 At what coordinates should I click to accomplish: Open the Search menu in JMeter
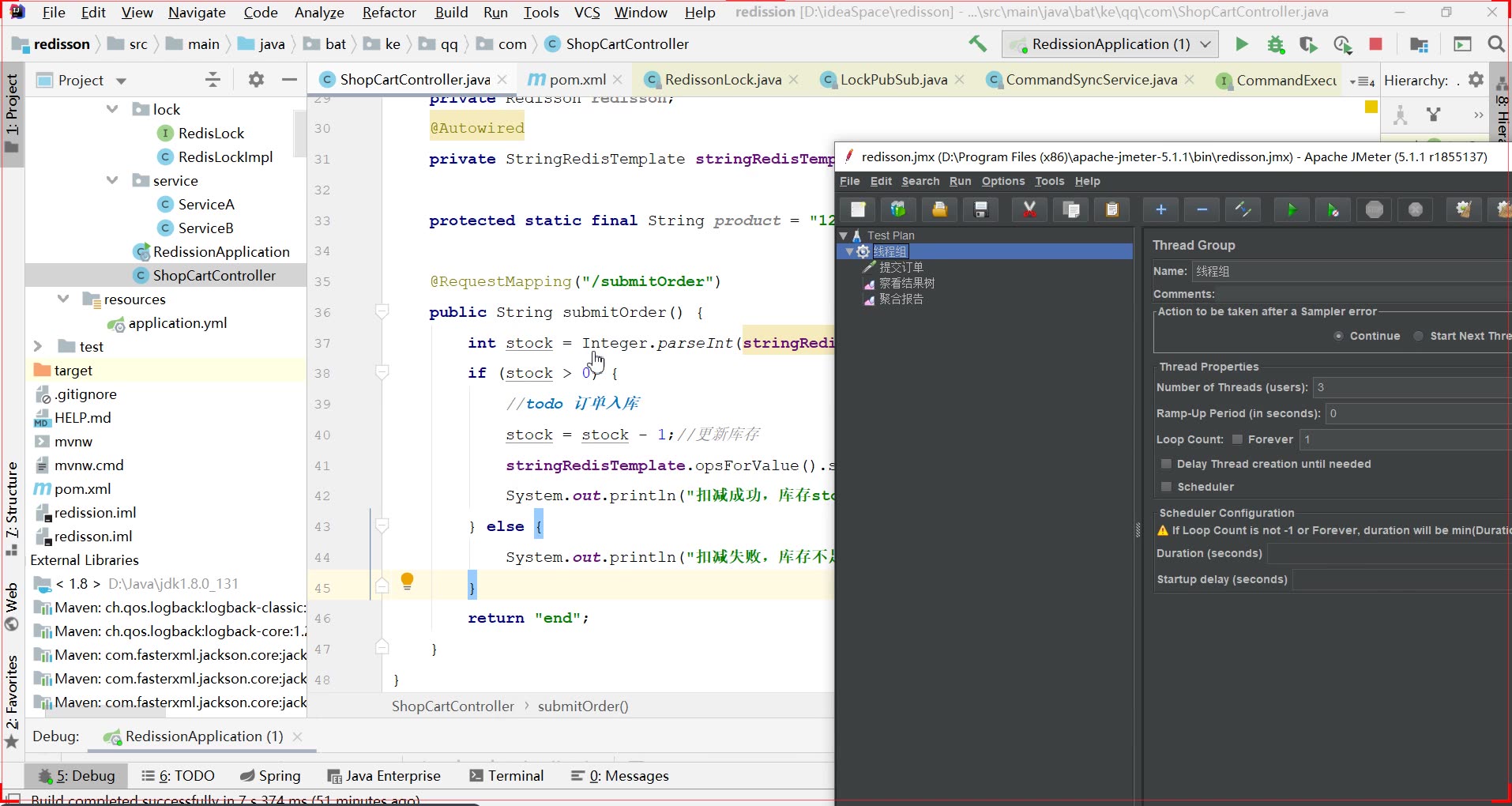920,181
